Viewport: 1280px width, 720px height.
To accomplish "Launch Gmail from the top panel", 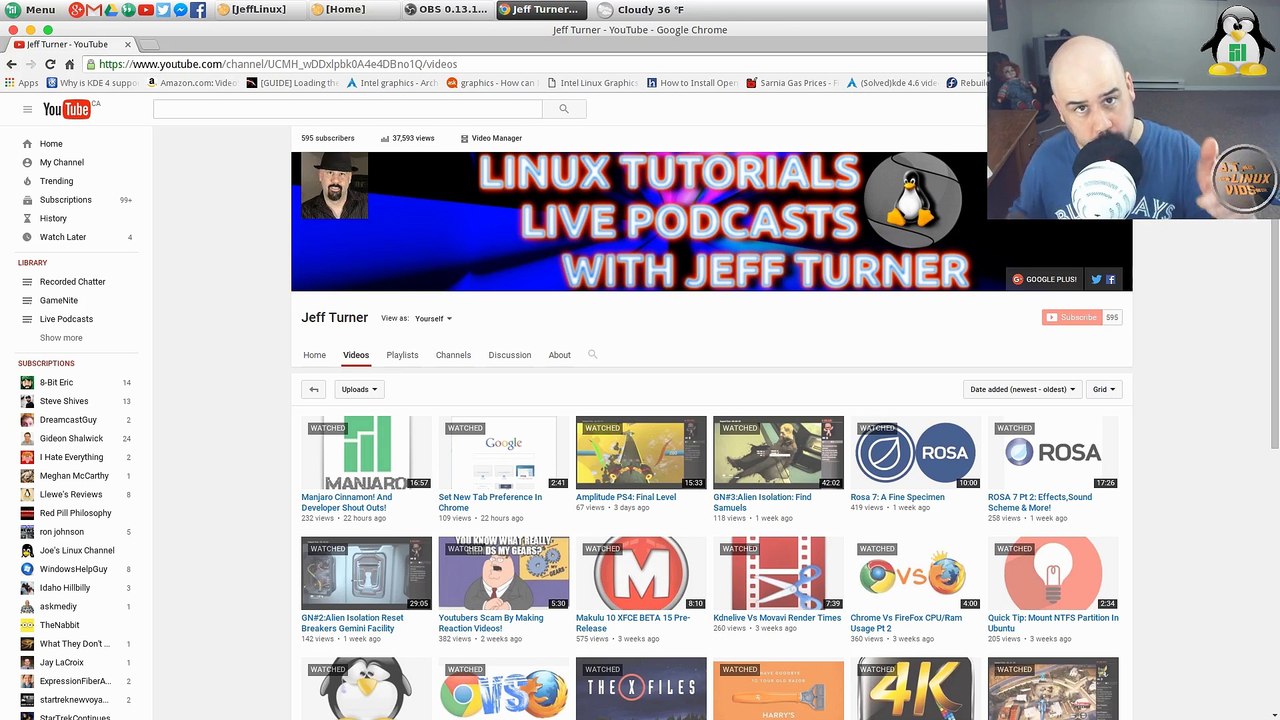I will 93,10.
